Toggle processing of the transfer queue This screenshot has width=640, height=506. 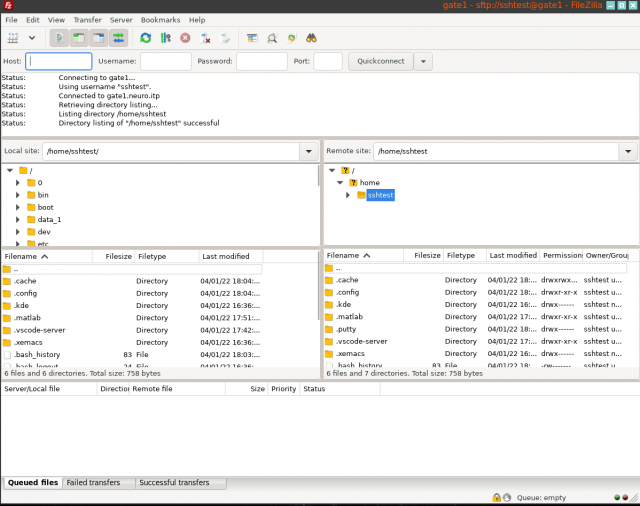click(x=165, y=38)
